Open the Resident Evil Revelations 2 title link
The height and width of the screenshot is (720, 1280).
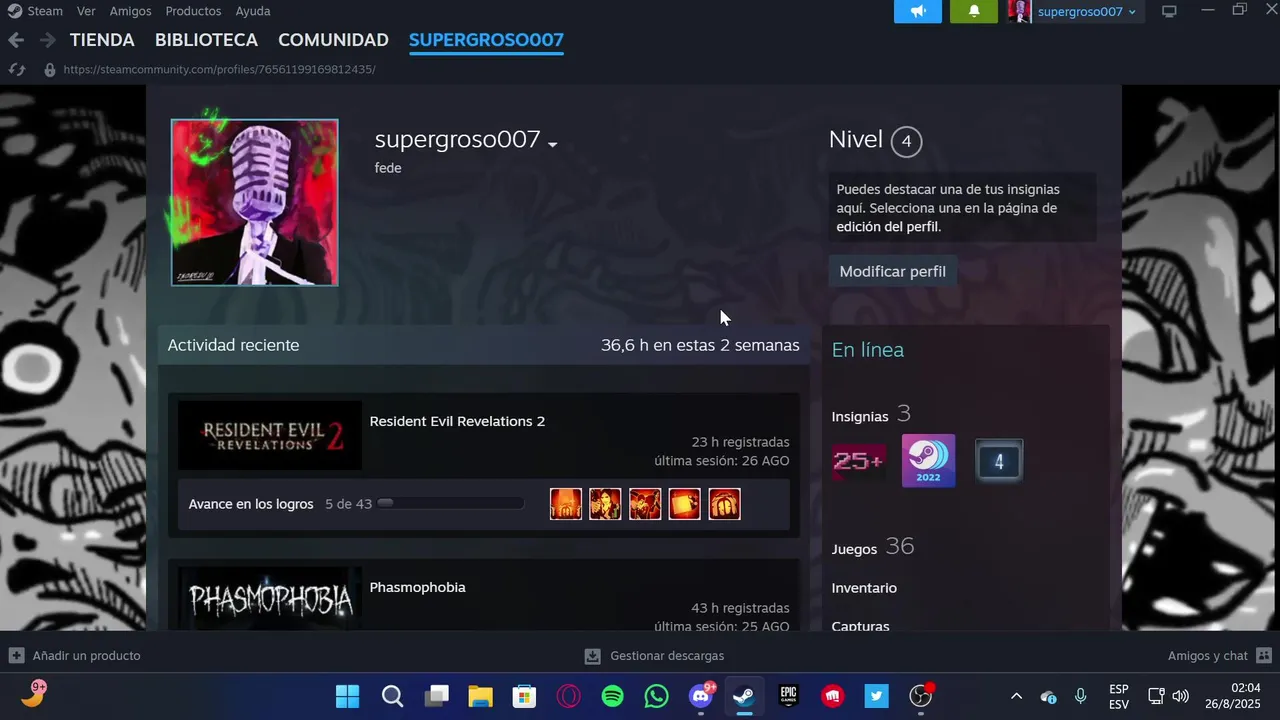(x=457, y=421)
